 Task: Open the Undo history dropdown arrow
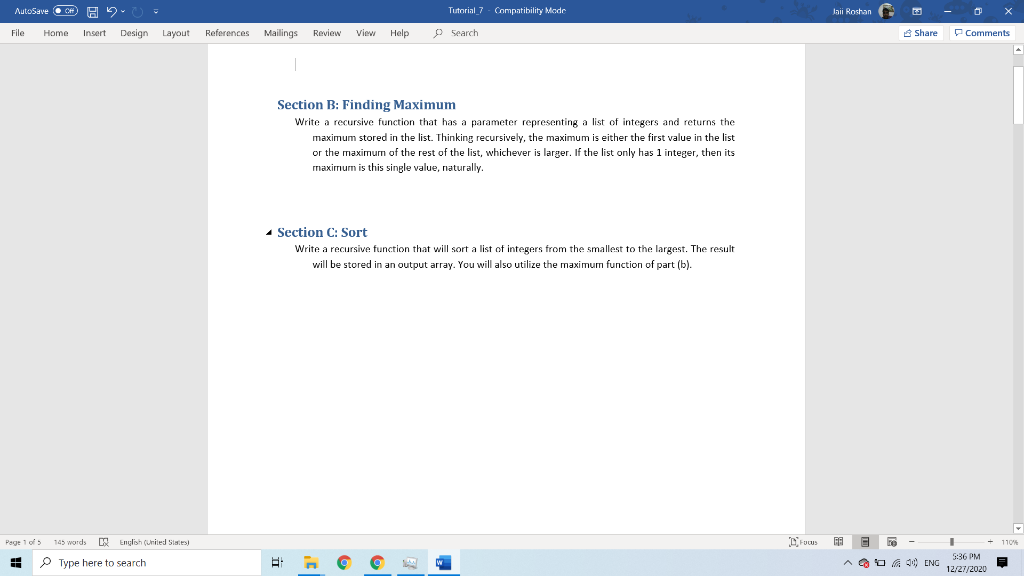coord(122,10)
